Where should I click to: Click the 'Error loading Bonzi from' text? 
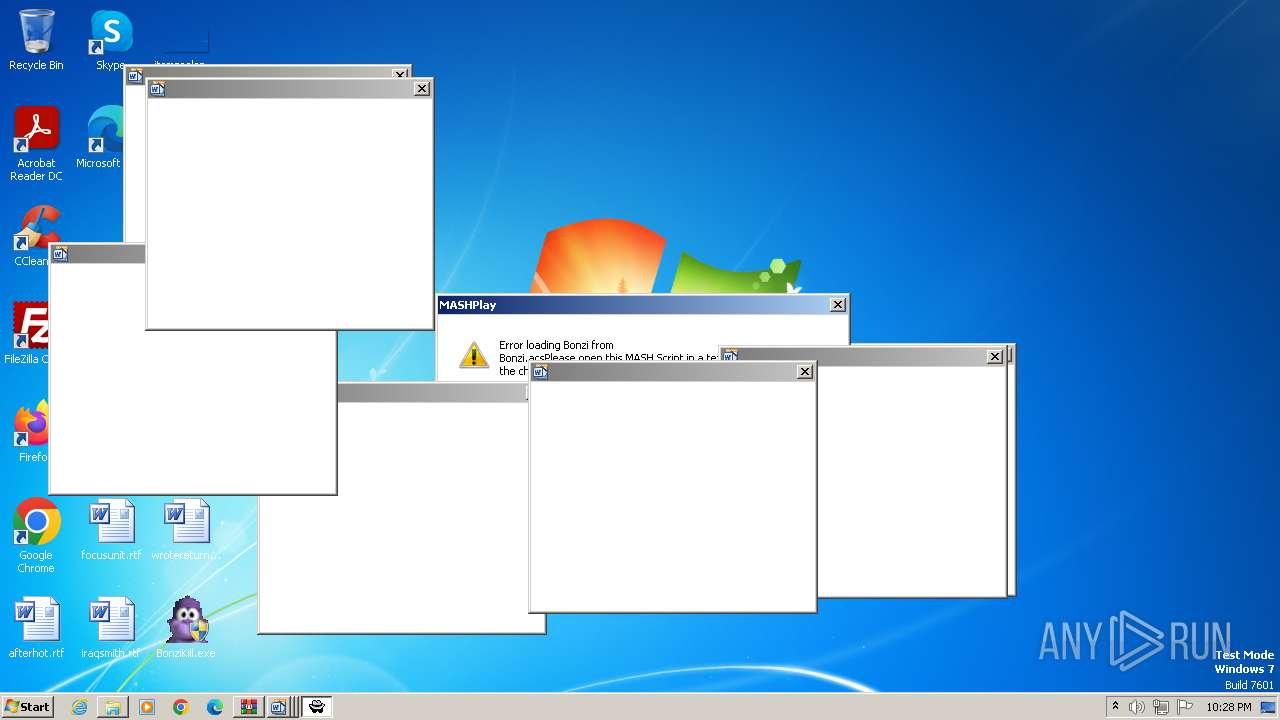[x=556, y=345]
